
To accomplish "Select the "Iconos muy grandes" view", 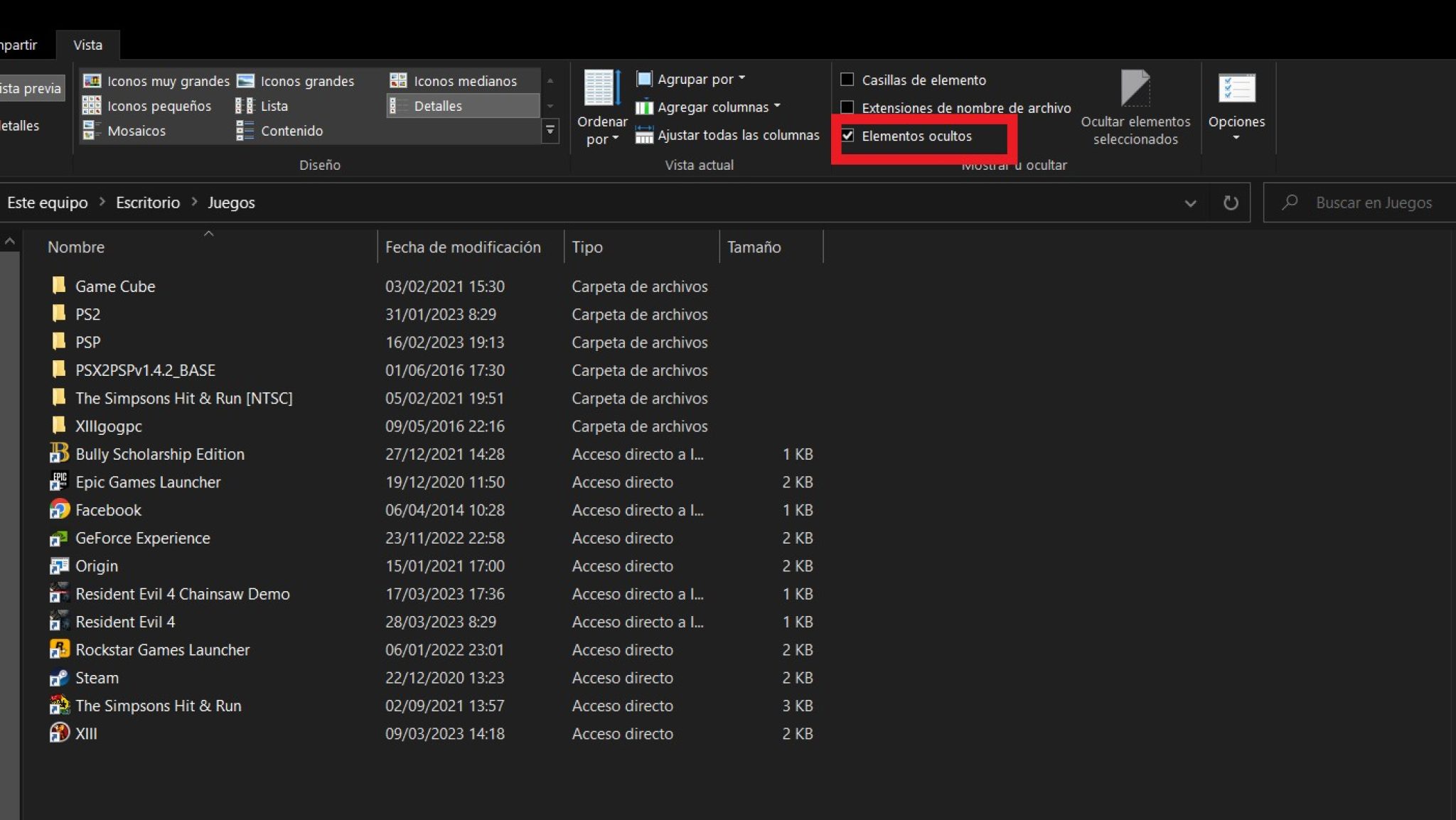I will pos(167,80).
